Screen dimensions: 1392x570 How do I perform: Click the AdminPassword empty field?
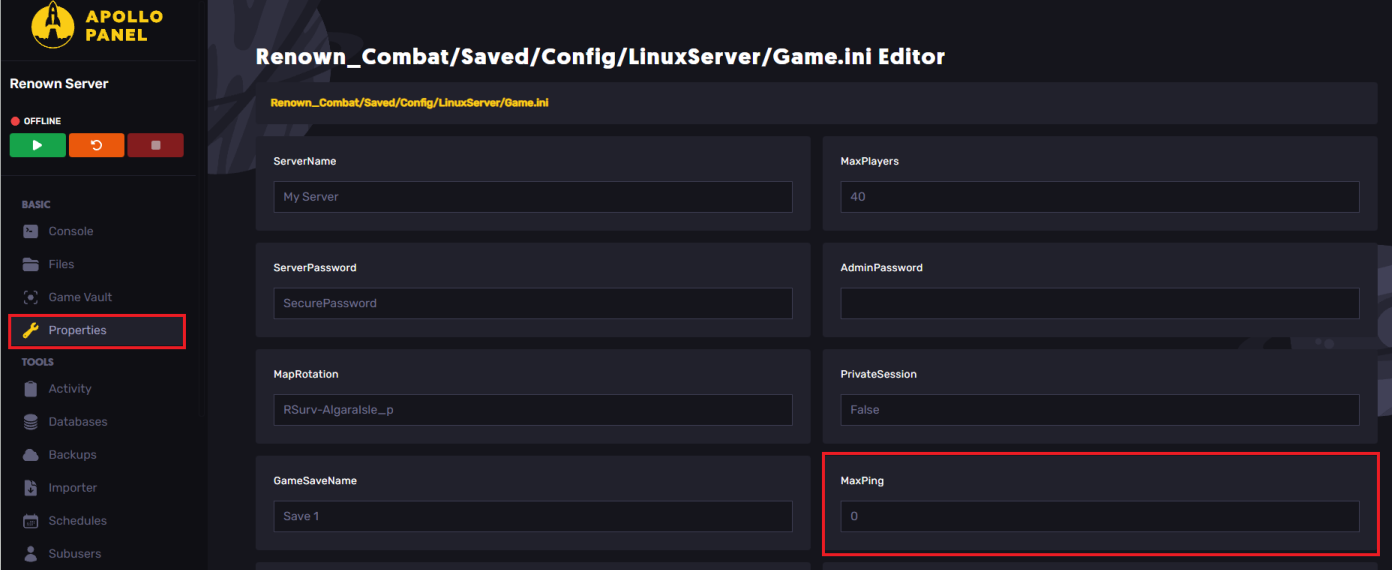click(1099, 303)
